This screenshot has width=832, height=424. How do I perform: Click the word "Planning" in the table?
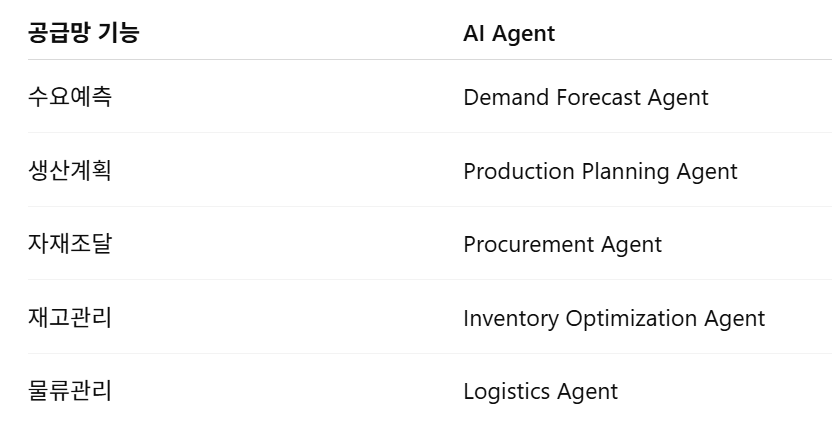[624, 171]
